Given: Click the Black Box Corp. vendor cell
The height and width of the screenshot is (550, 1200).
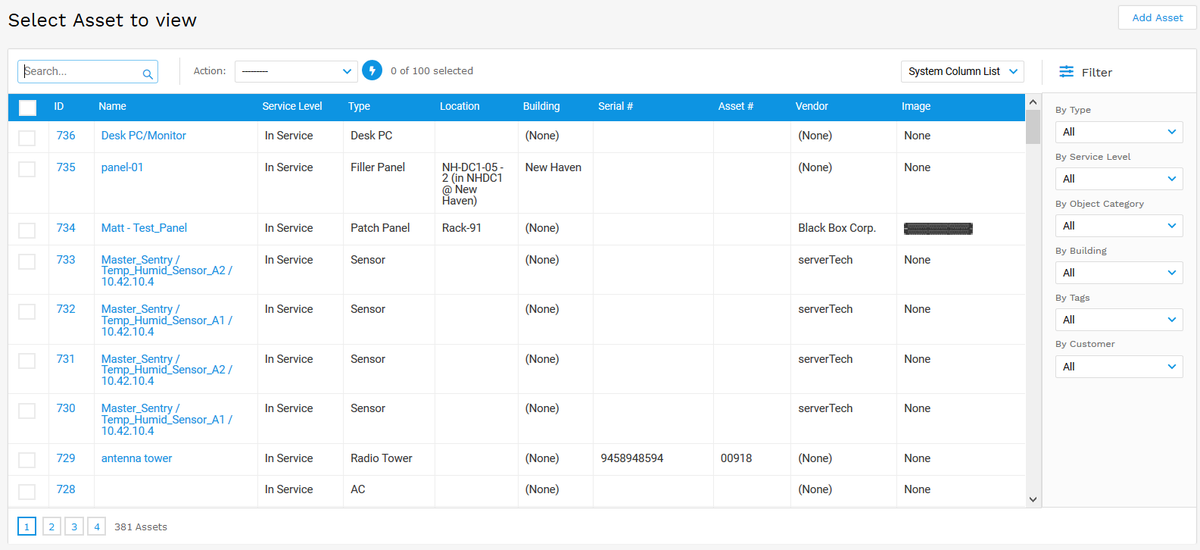Looking at the screenshot, I should tap(837, 228).
